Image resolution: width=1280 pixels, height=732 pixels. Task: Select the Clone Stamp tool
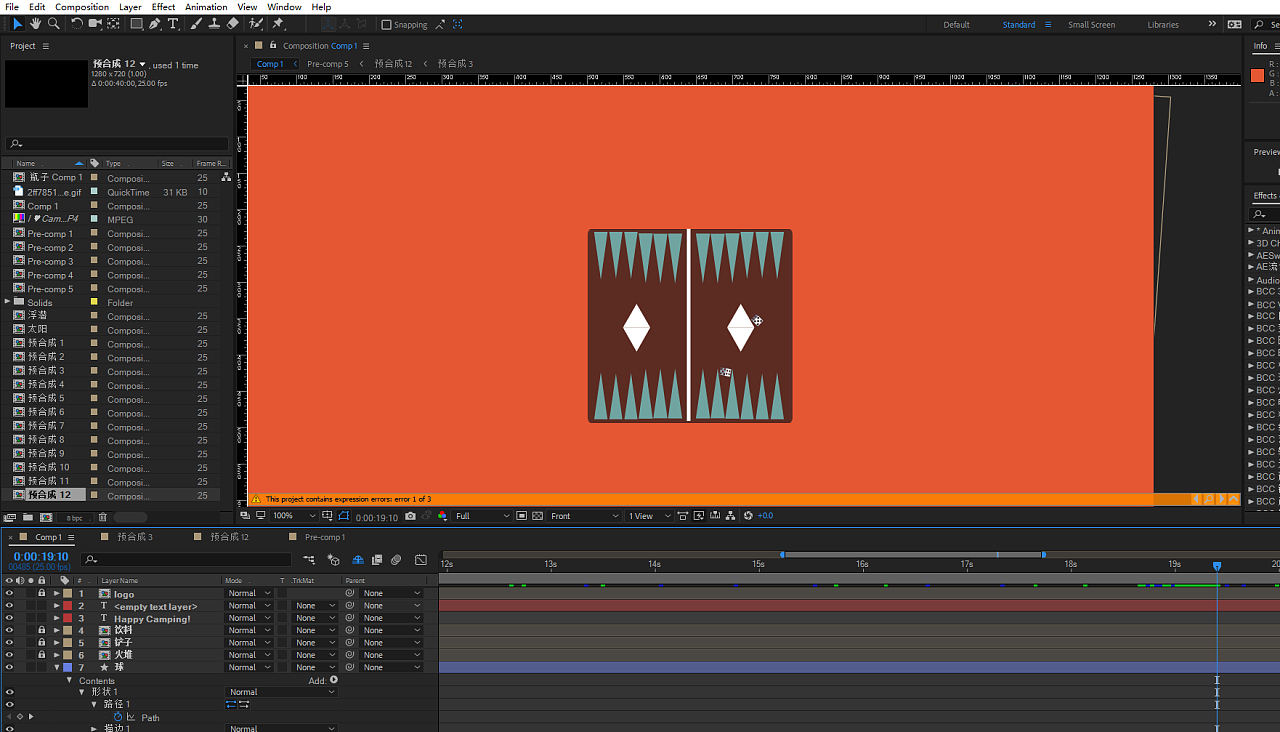214,24
